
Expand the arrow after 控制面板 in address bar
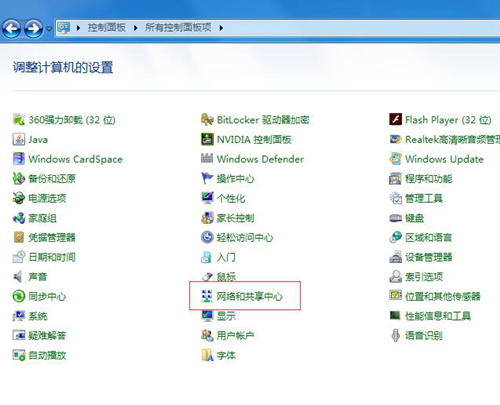135,28
